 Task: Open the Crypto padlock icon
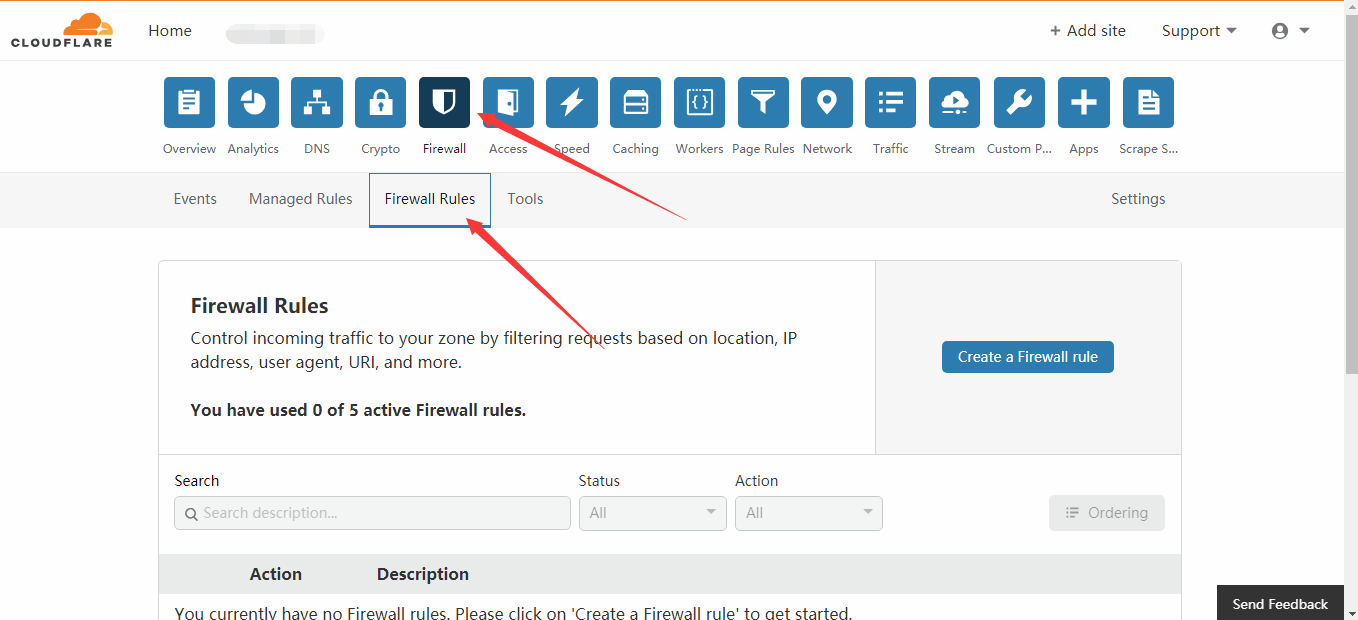pos(380,103)
